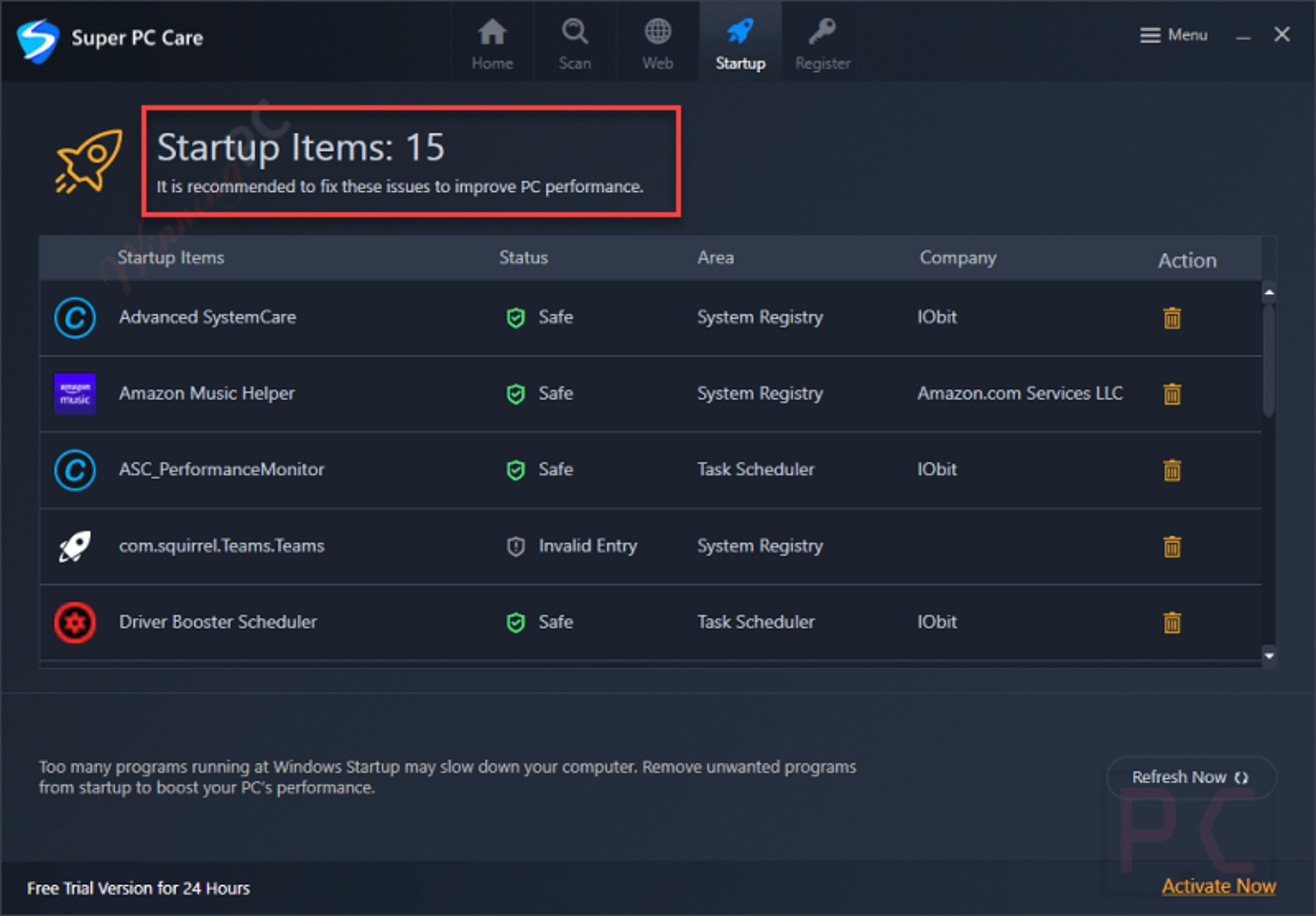1316x916 pixels.
Task: Click the Refresh Now button
Action: [x=1191, y=777]
